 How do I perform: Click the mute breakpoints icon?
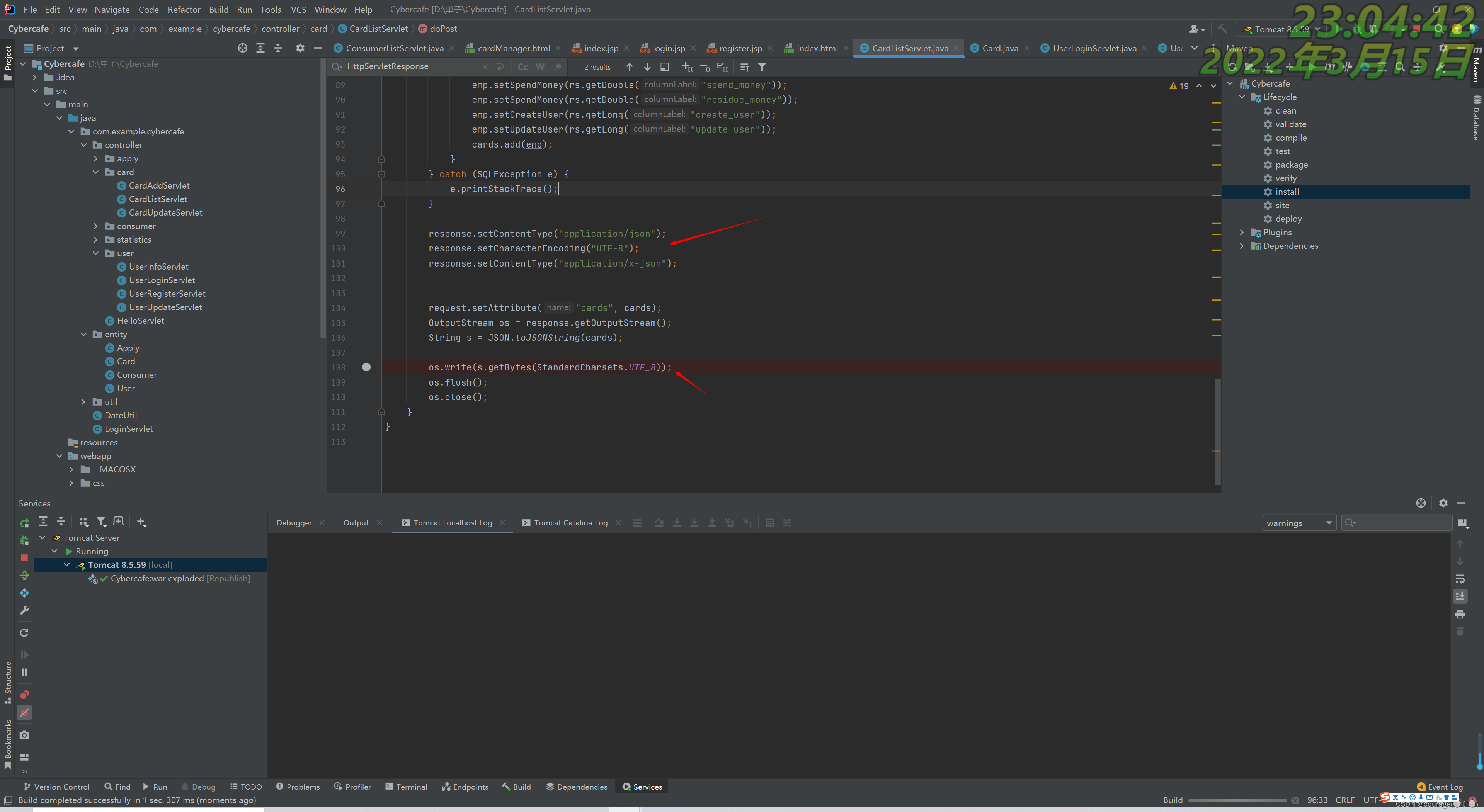click(24, 713)
